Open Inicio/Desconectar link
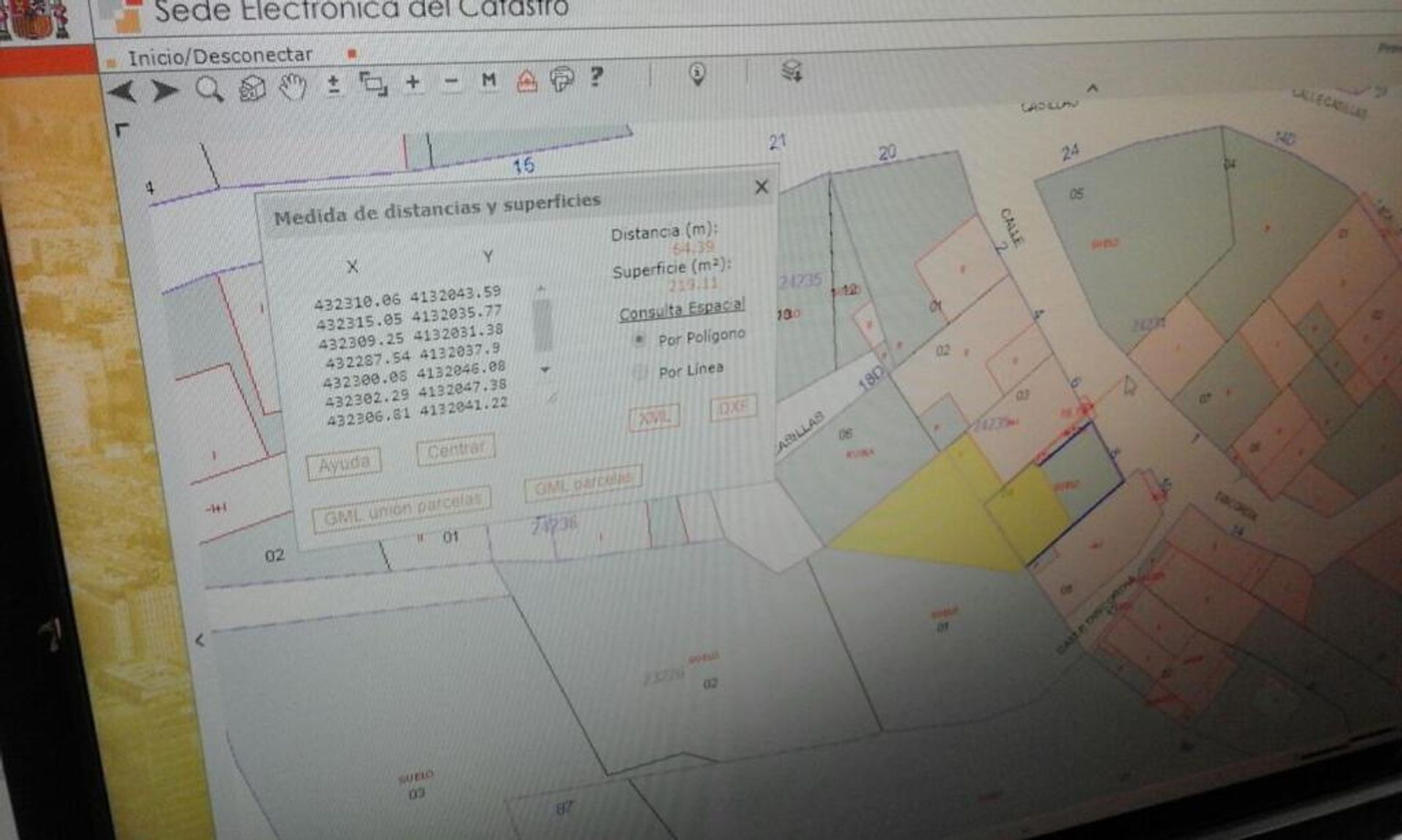 pyautogui.click(x=220, y=57)
